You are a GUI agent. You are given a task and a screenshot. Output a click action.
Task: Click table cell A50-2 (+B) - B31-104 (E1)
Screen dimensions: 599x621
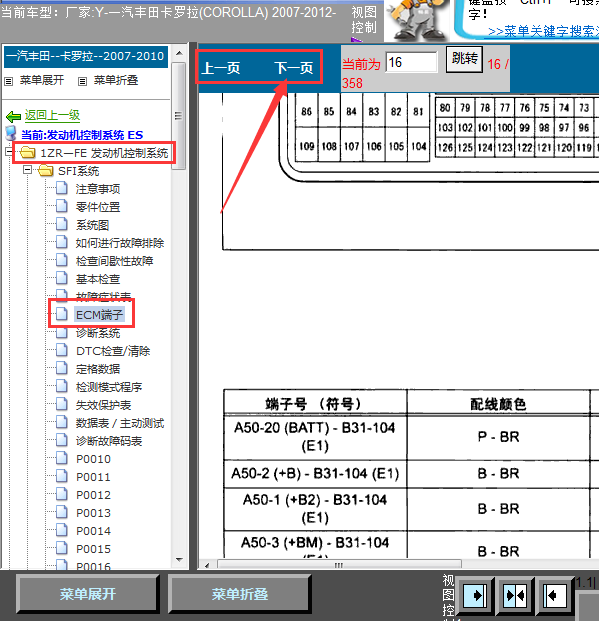tap(315, 473)
